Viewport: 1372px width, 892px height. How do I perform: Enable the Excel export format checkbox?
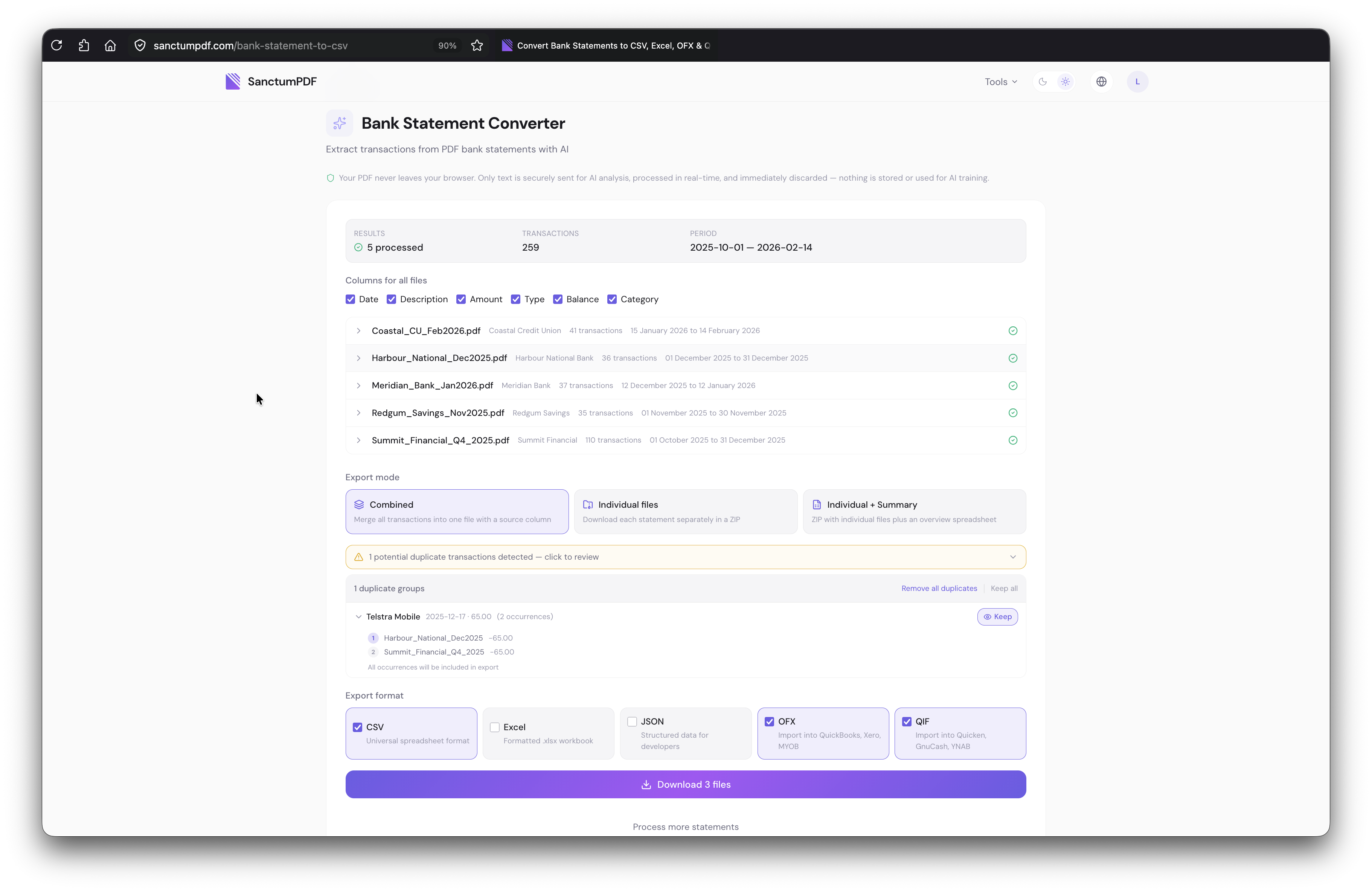[x=495, y=727]
